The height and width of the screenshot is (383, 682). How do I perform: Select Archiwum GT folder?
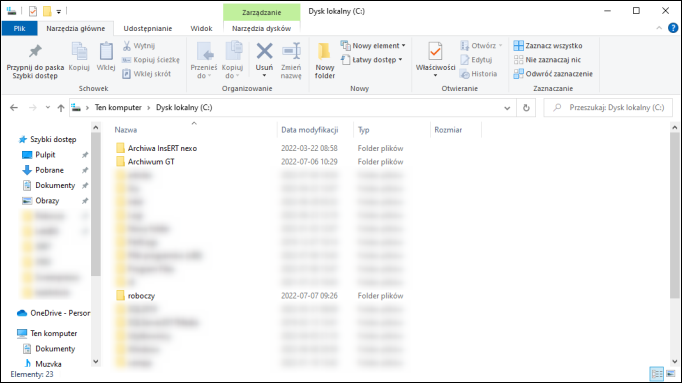145,162
